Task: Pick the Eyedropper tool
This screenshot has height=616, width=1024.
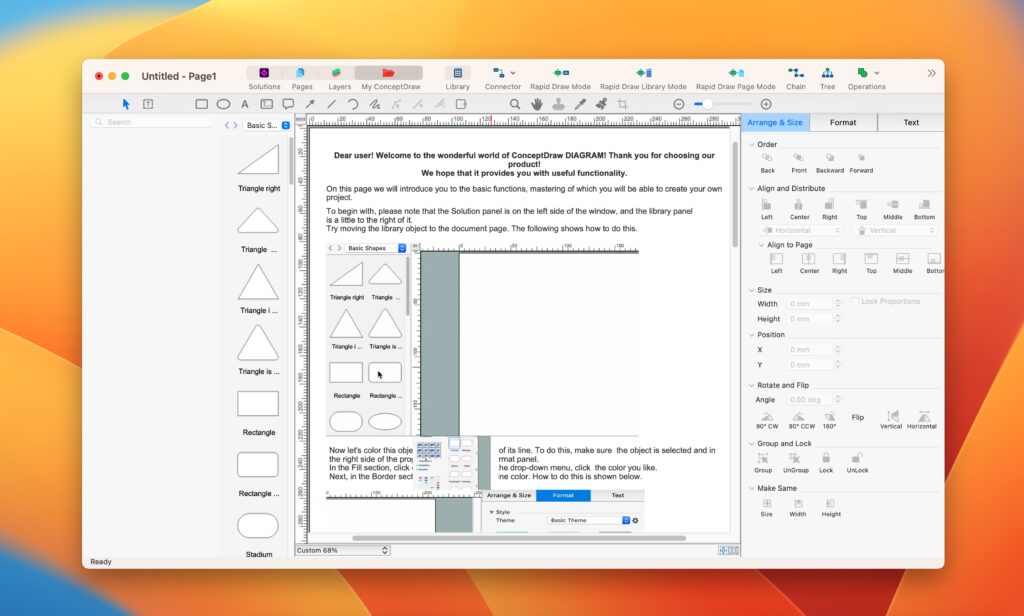Action: tap(579, 104)
